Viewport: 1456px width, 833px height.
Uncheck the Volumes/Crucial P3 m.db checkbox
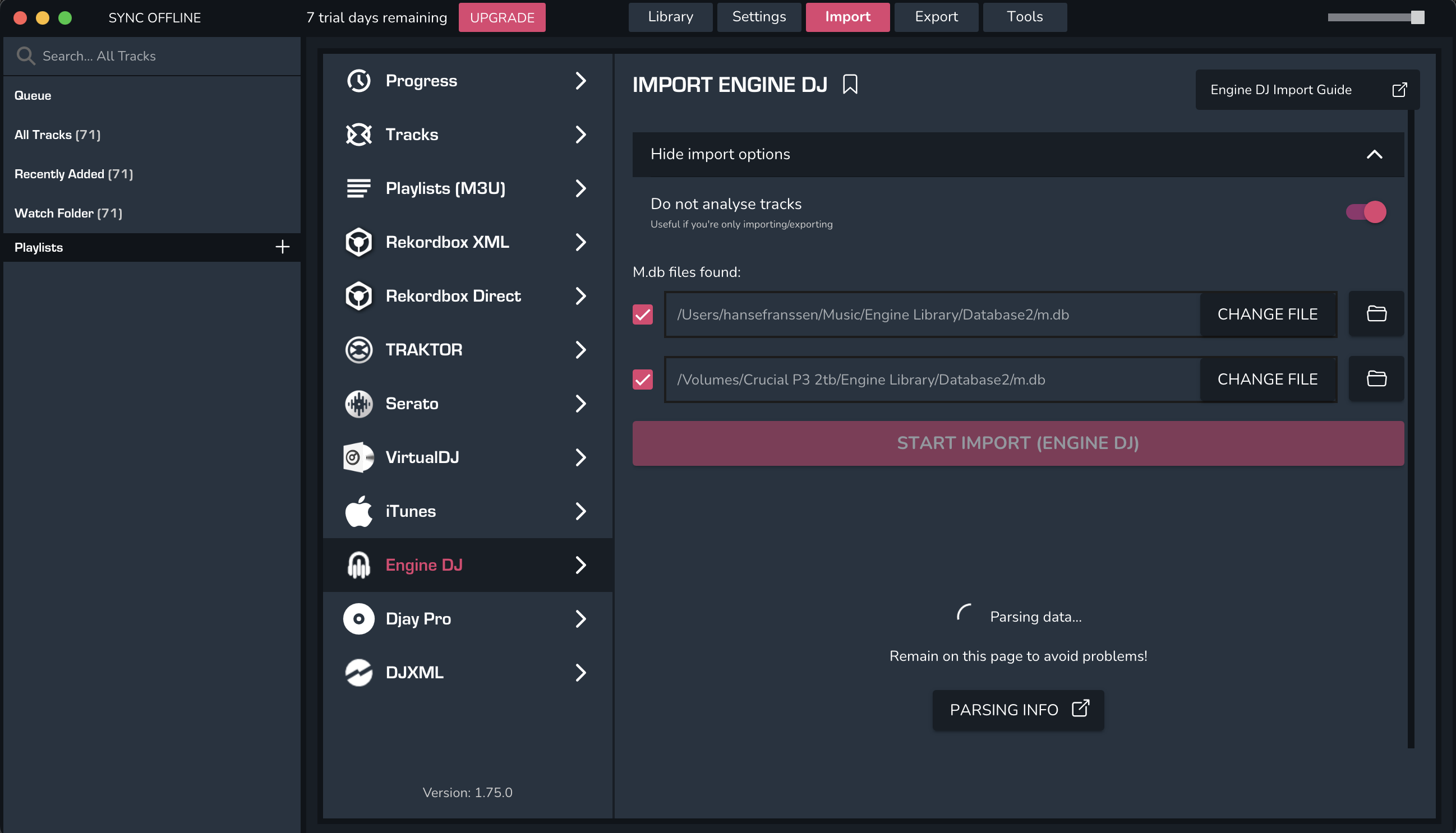coord(642,380)
